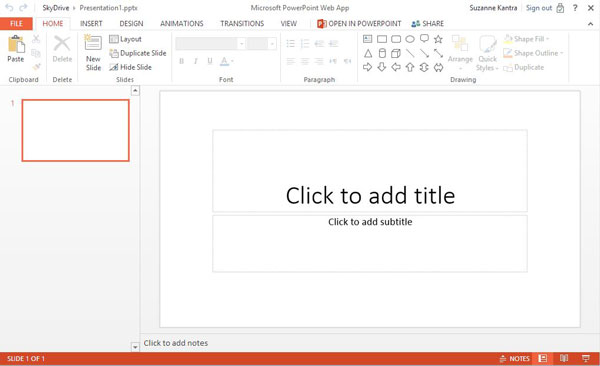Image resolution: width=600 pixels, height=366 pixels.
Task: Select the triangle shape
Action: tap(368, 53)
